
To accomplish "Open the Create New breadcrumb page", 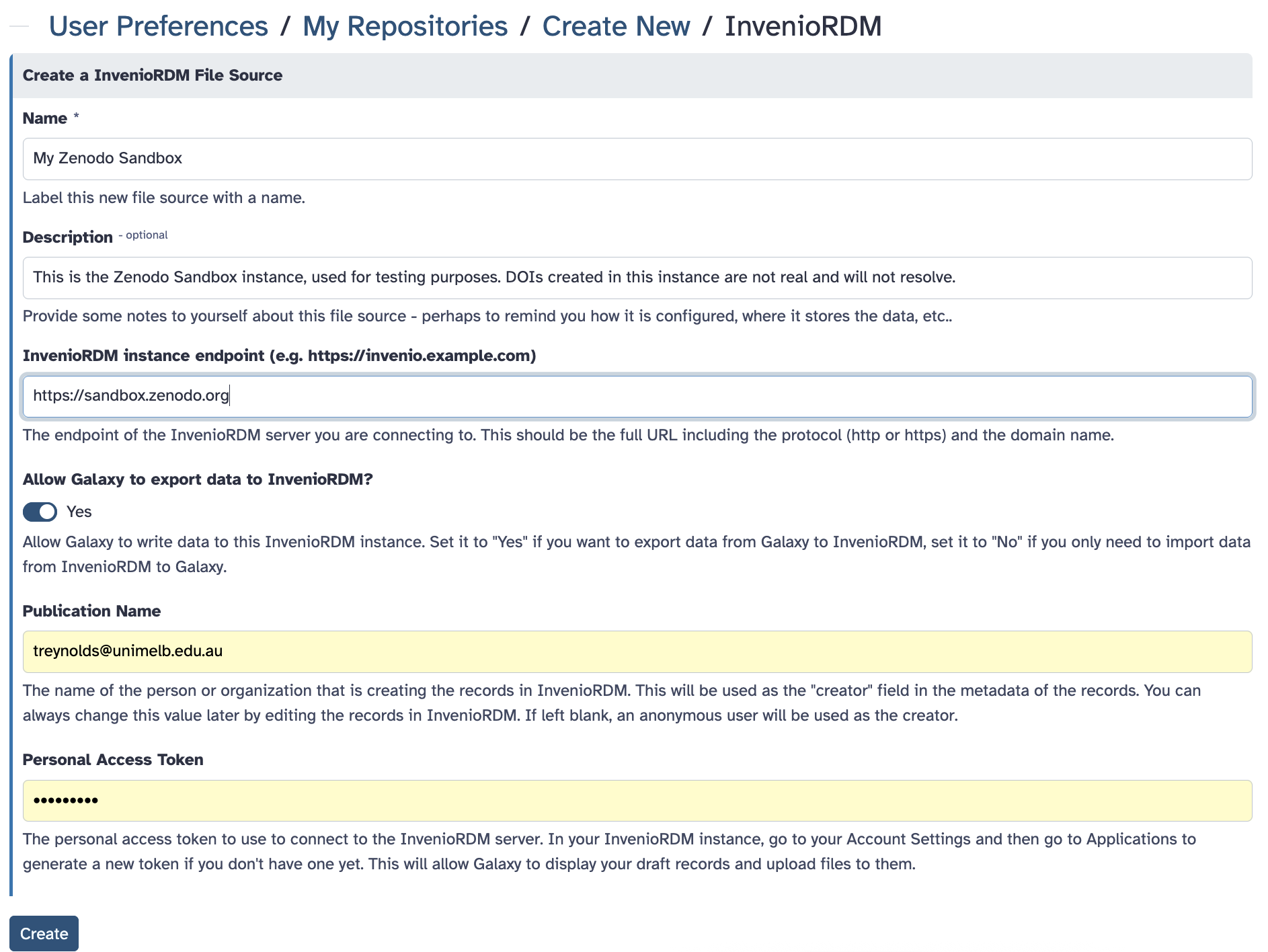I will coord(616,26).
